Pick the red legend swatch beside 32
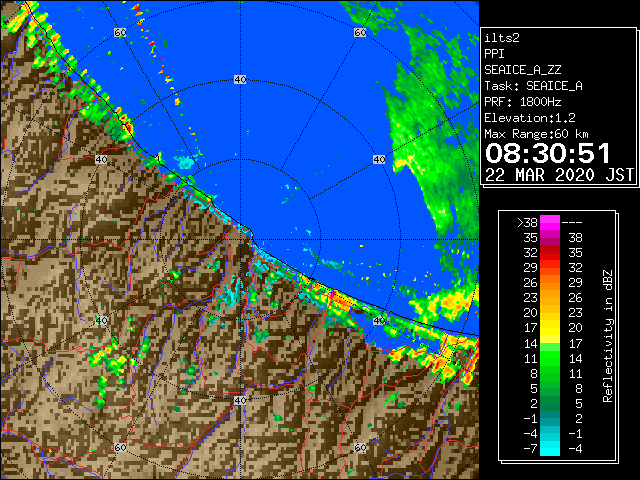The width and height of the screenshot is (640, 480). 550,253
